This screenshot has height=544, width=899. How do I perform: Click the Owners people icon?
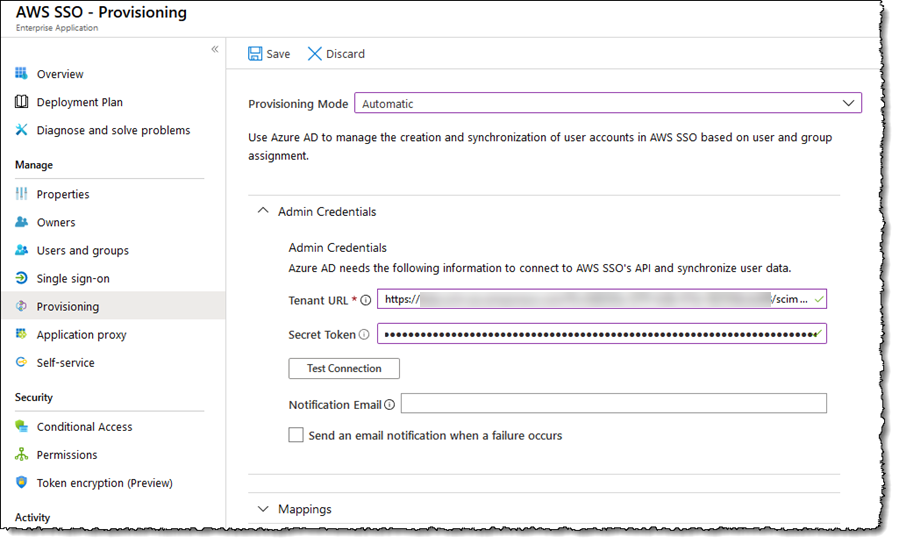[x=21, y=222]
